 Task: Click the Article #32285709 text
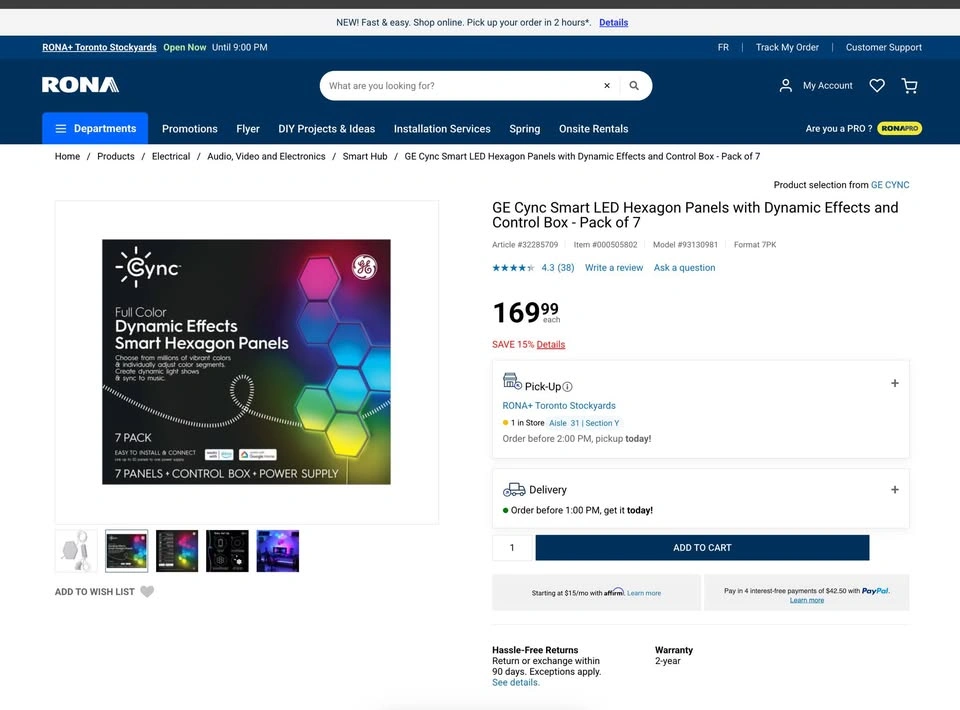525,245
